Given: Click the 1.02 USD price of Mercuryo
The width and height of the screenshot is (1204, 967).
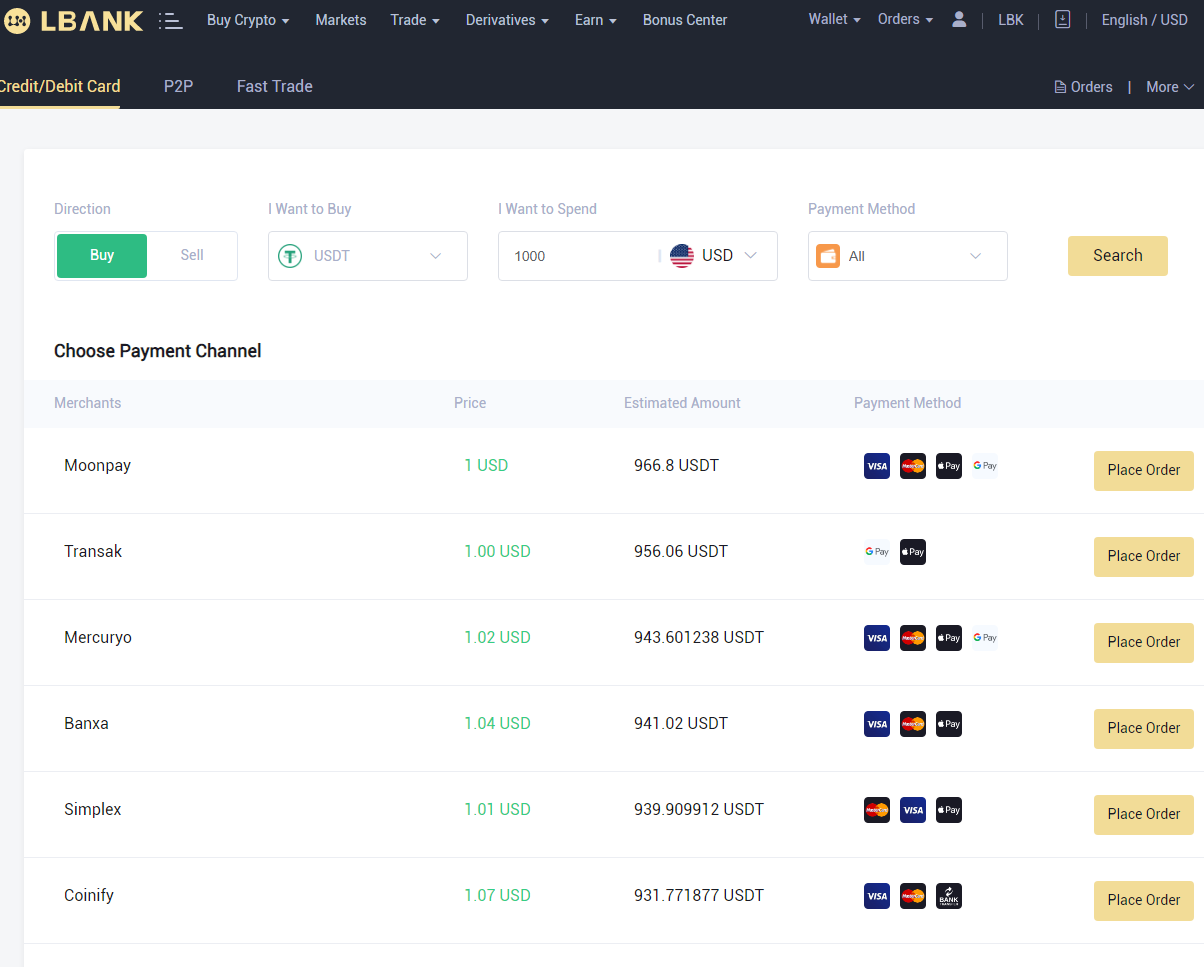Looking at the screenshot, I should click(x=497, y=637).
